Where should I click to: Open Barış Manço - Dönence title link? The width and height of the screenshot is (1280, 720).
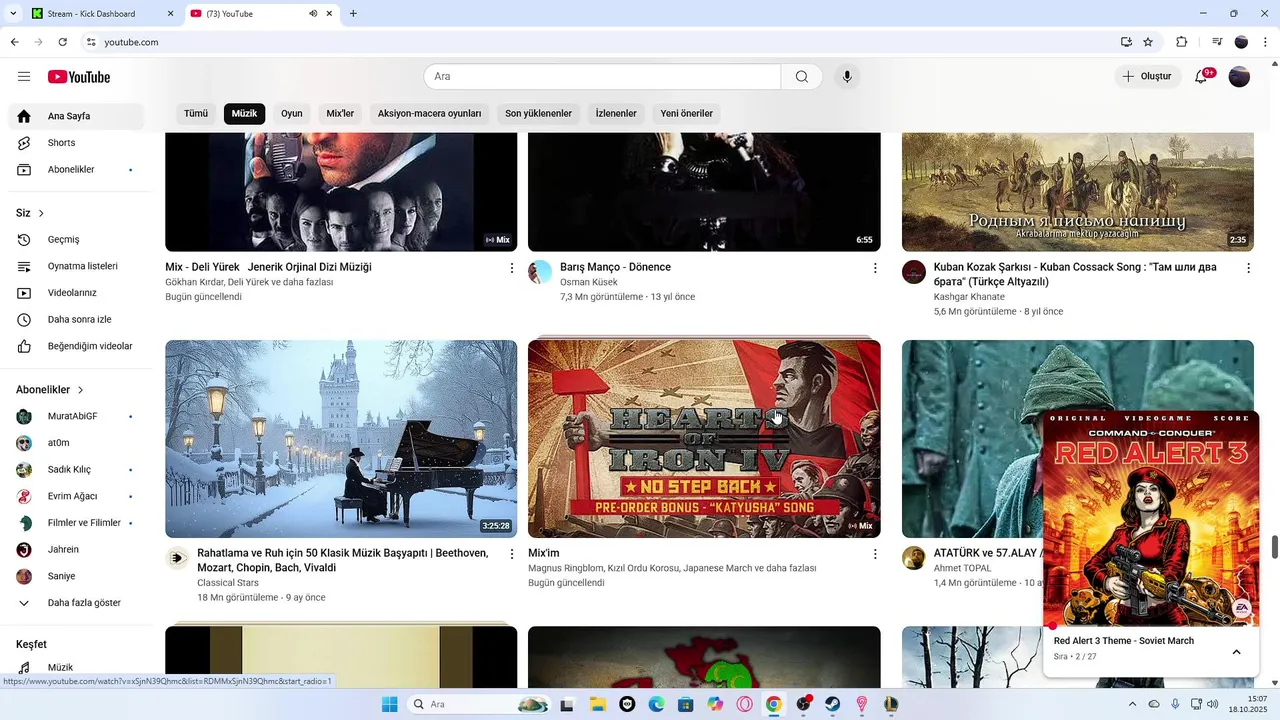coord(615,267)
